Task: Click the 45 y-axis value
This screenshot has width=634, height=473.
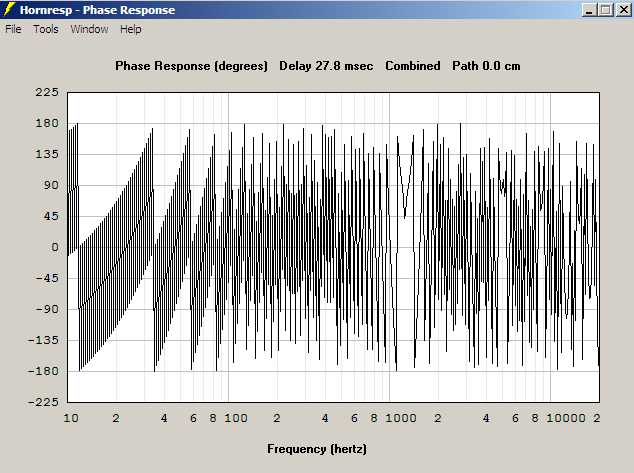Action: coord(51,216)
